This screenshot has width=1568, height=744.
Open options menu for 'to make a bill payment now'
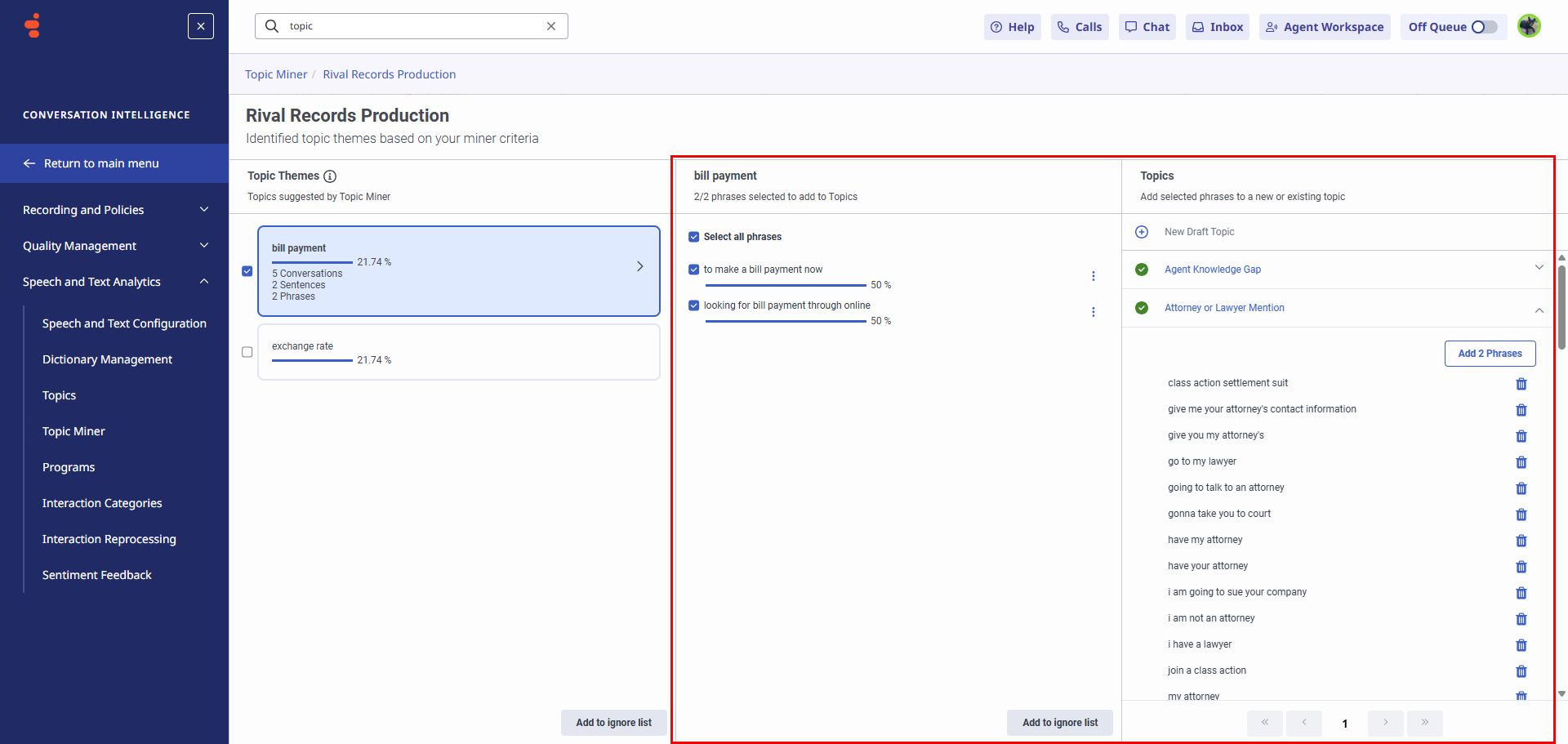click(x=1093, y=276)
